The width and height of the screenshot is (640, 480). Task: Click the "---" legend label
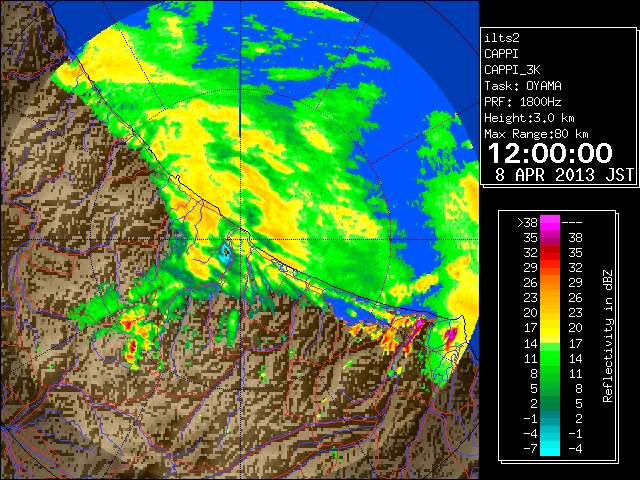pos(572,222)
